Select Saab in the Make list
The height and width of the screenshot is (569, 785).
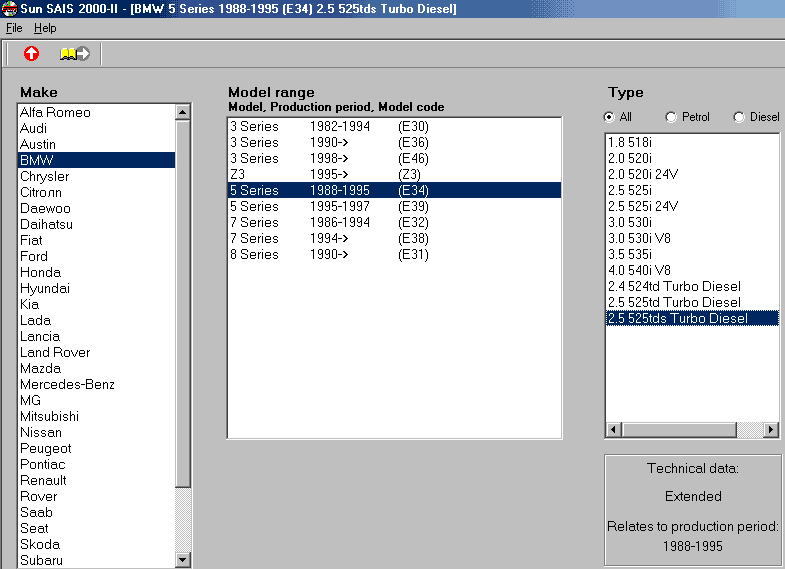(97, 512)
